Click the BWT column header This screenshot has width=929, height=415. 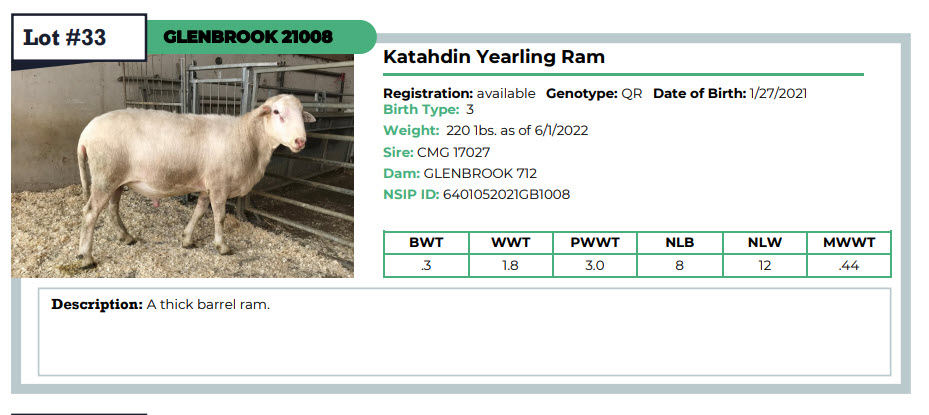coord(426,242)
